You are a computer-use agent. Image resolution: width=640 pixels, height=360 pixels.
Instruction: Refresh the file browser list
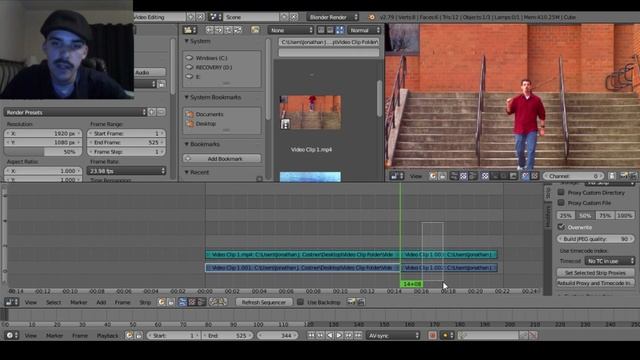point(238,30)
